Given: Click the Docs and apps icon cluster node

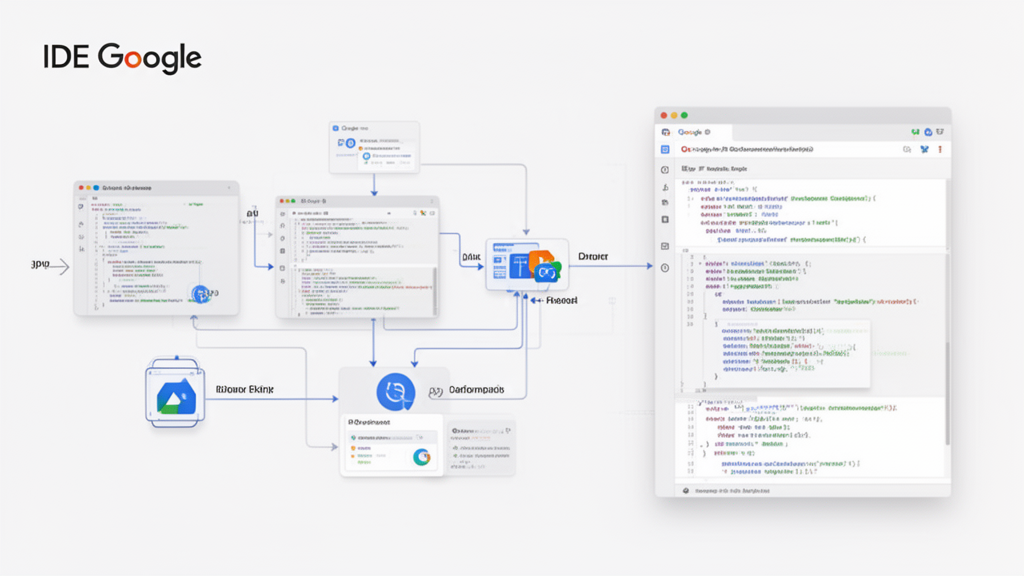Looking at the screenshot, I should click(x=527, y=266).
